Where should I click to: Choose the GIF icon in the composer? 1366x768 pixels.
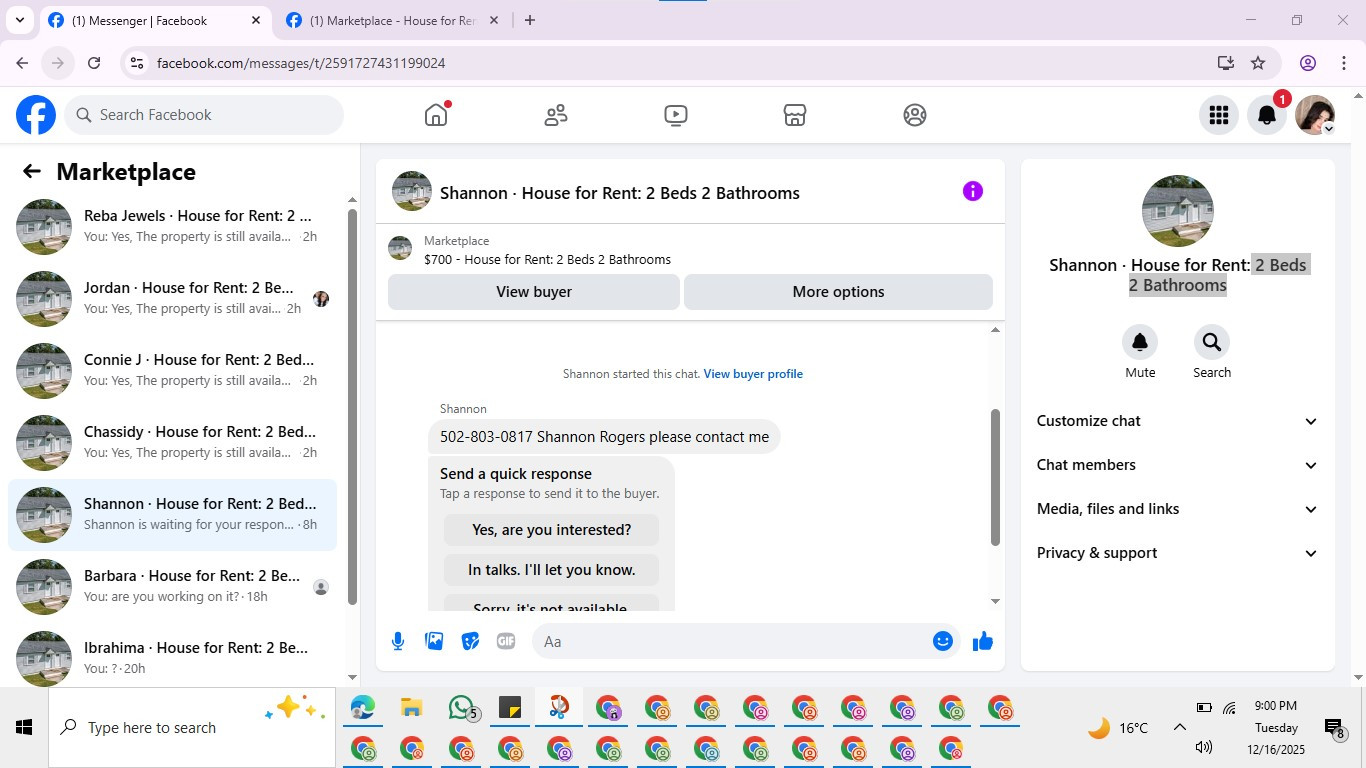coord(506,641)
